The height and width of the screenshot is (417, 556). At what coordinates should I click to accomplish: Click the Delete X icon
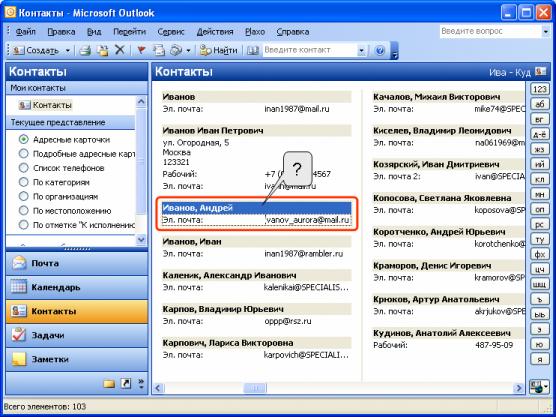[x=120, y=50]
